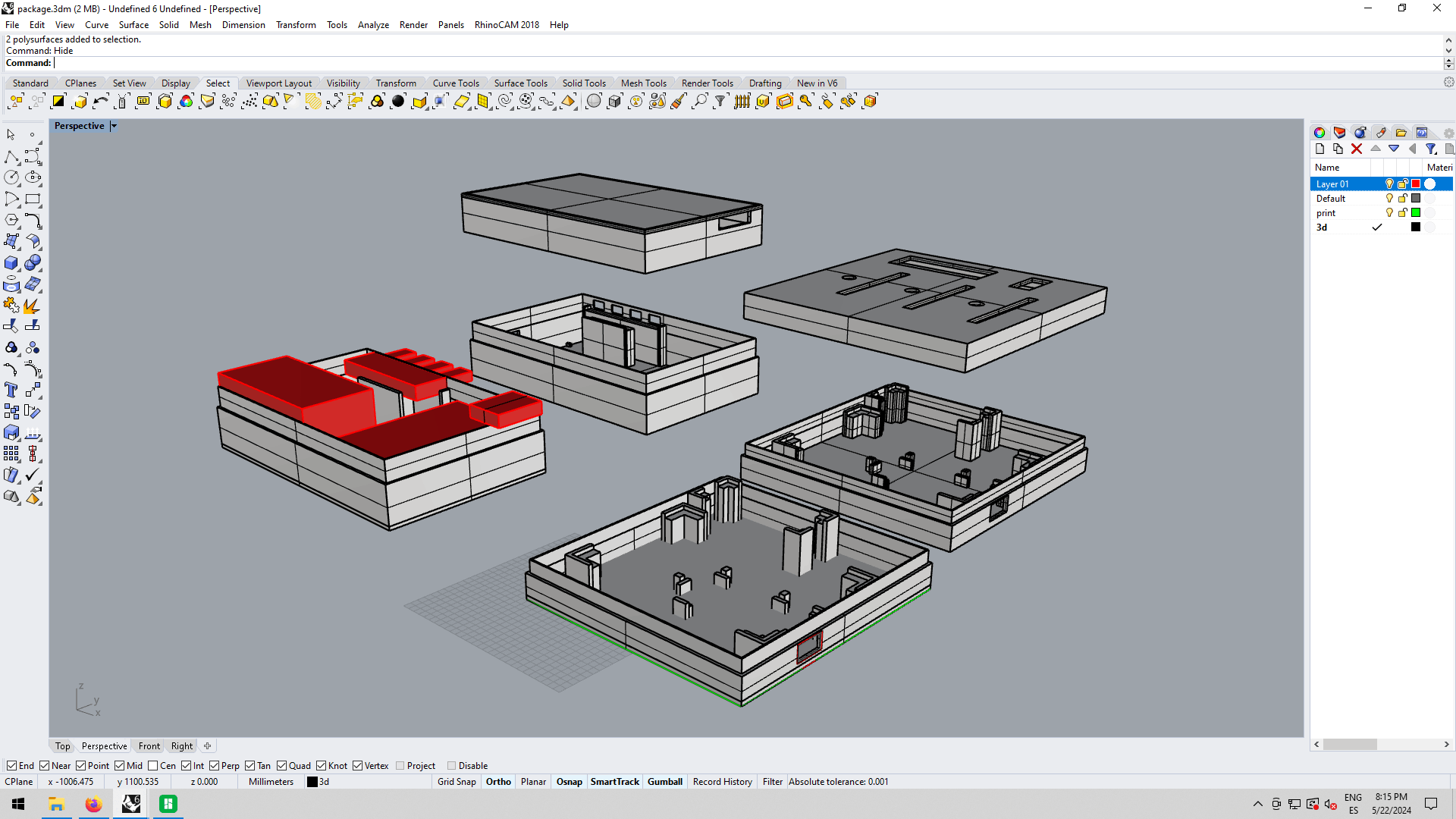Select the Box solid tool
The image size is (1456, 819).
(x=11, y=263)
